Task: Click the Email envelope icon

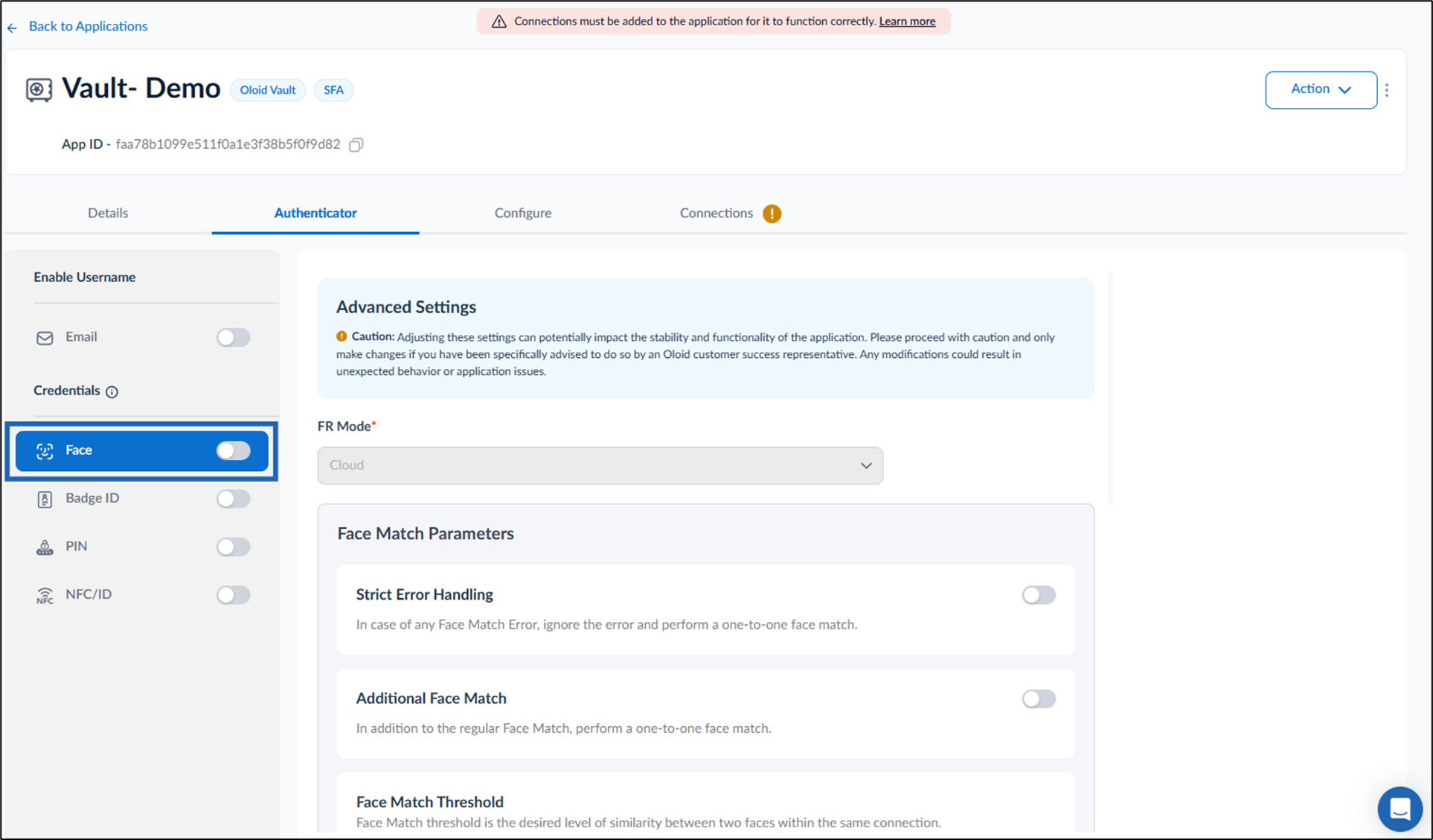Action: tap(45, 338)
